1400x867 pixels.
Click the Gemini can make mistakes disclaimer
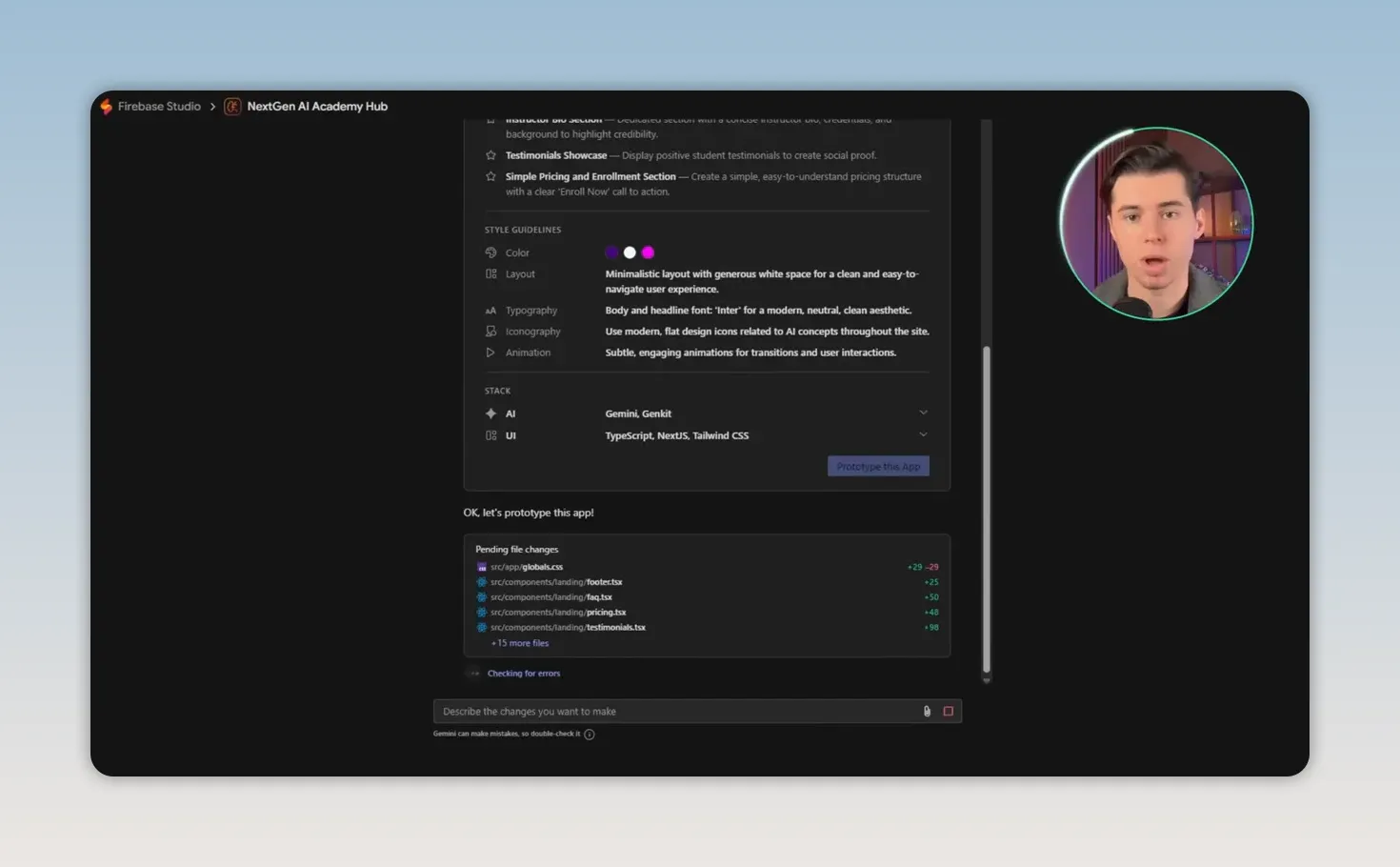507,734
